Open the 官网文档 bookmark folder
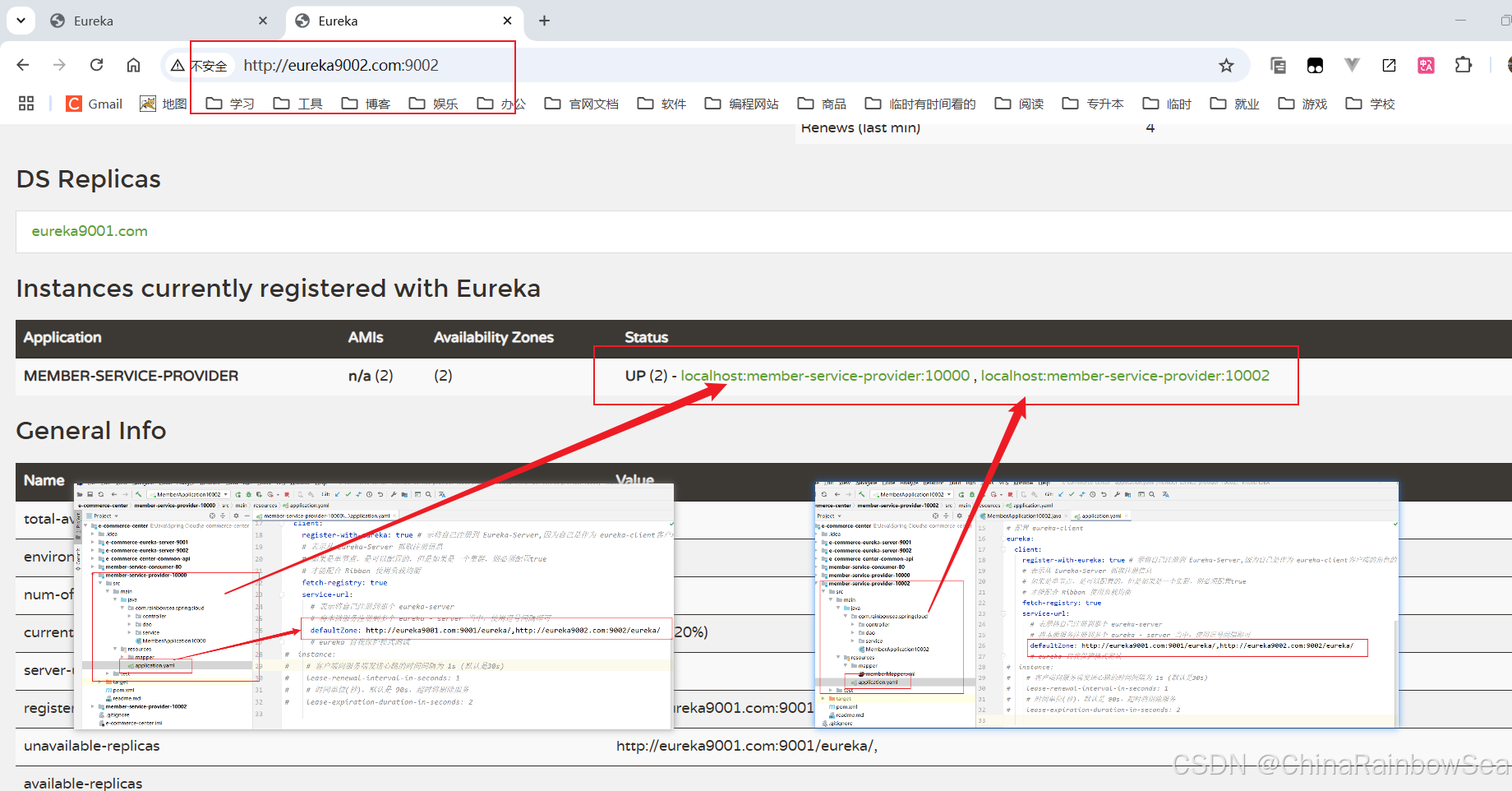Image resolution: width=1512 pixels, height=791 pixels. [x=581, y=104]
